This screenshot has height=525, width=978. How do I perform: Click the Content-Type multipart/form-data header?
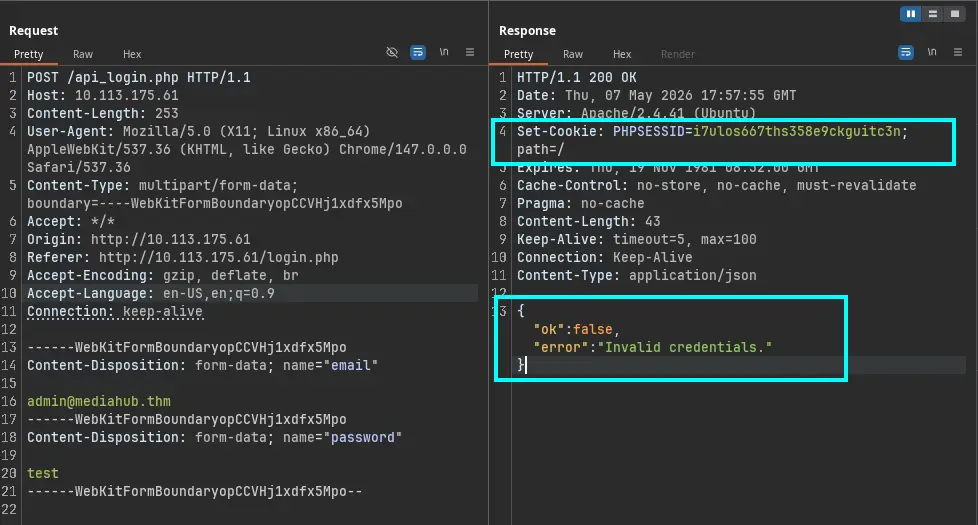(x=162, y=185)
